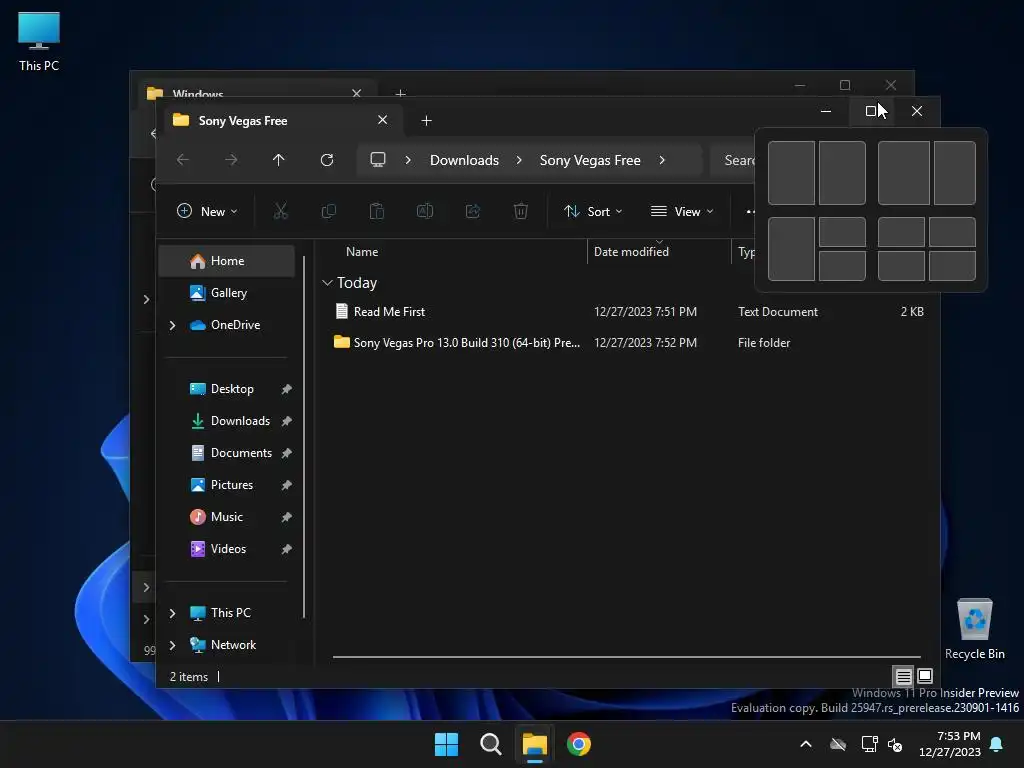Snap window to left half layout
This screenshot has width=1024, height=768.
coord(792,173)
